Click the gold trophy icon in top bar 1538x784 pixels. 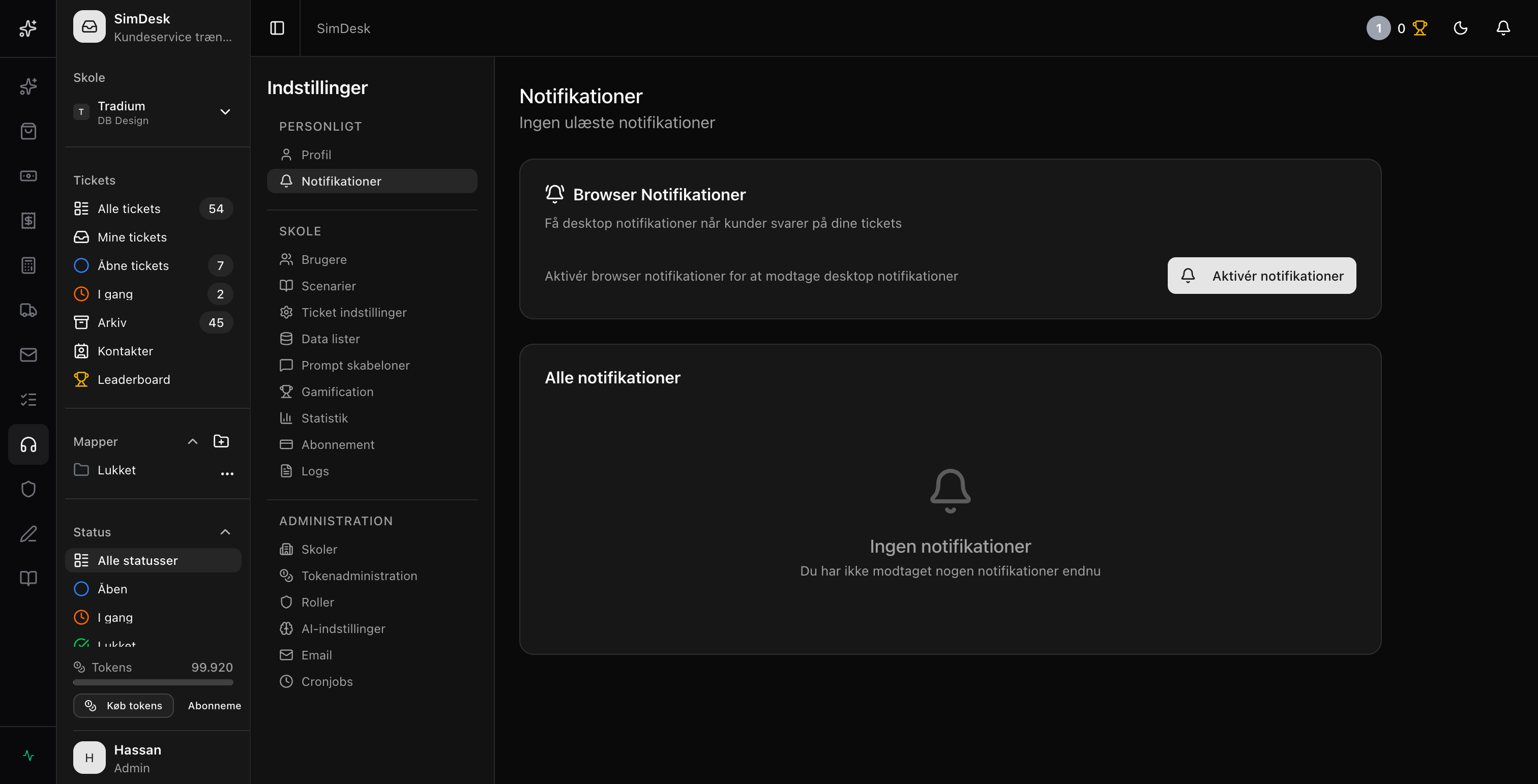coord(1420,28)
